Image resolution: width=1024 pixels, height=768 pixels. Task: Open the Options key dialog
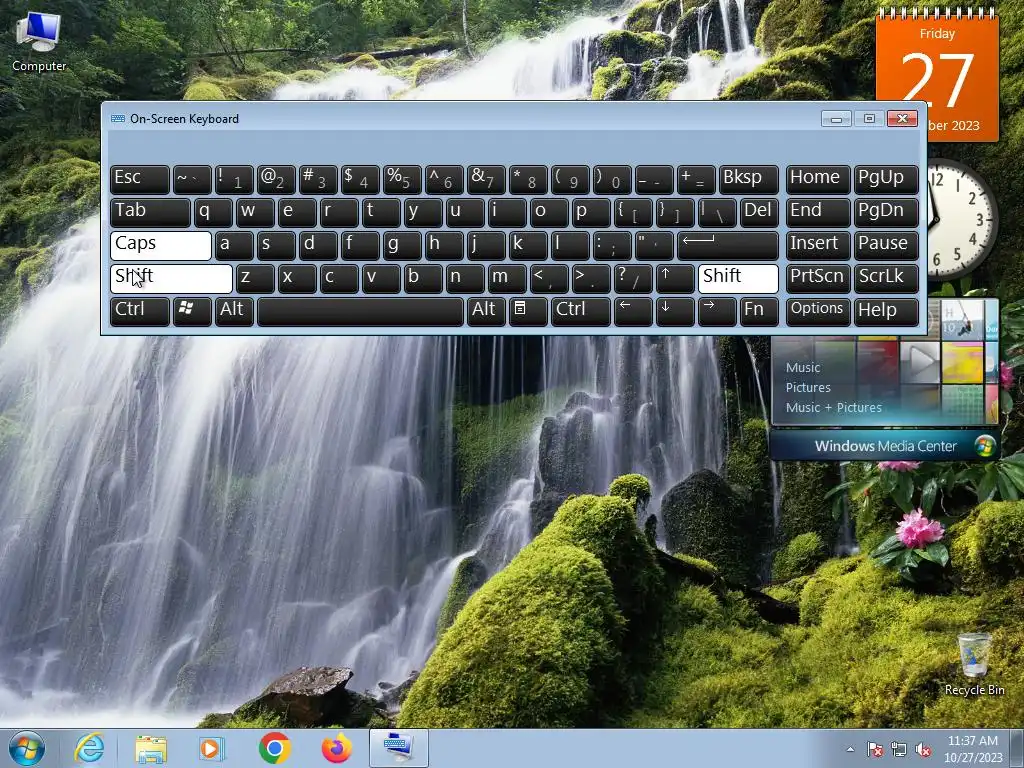(818, 311)
